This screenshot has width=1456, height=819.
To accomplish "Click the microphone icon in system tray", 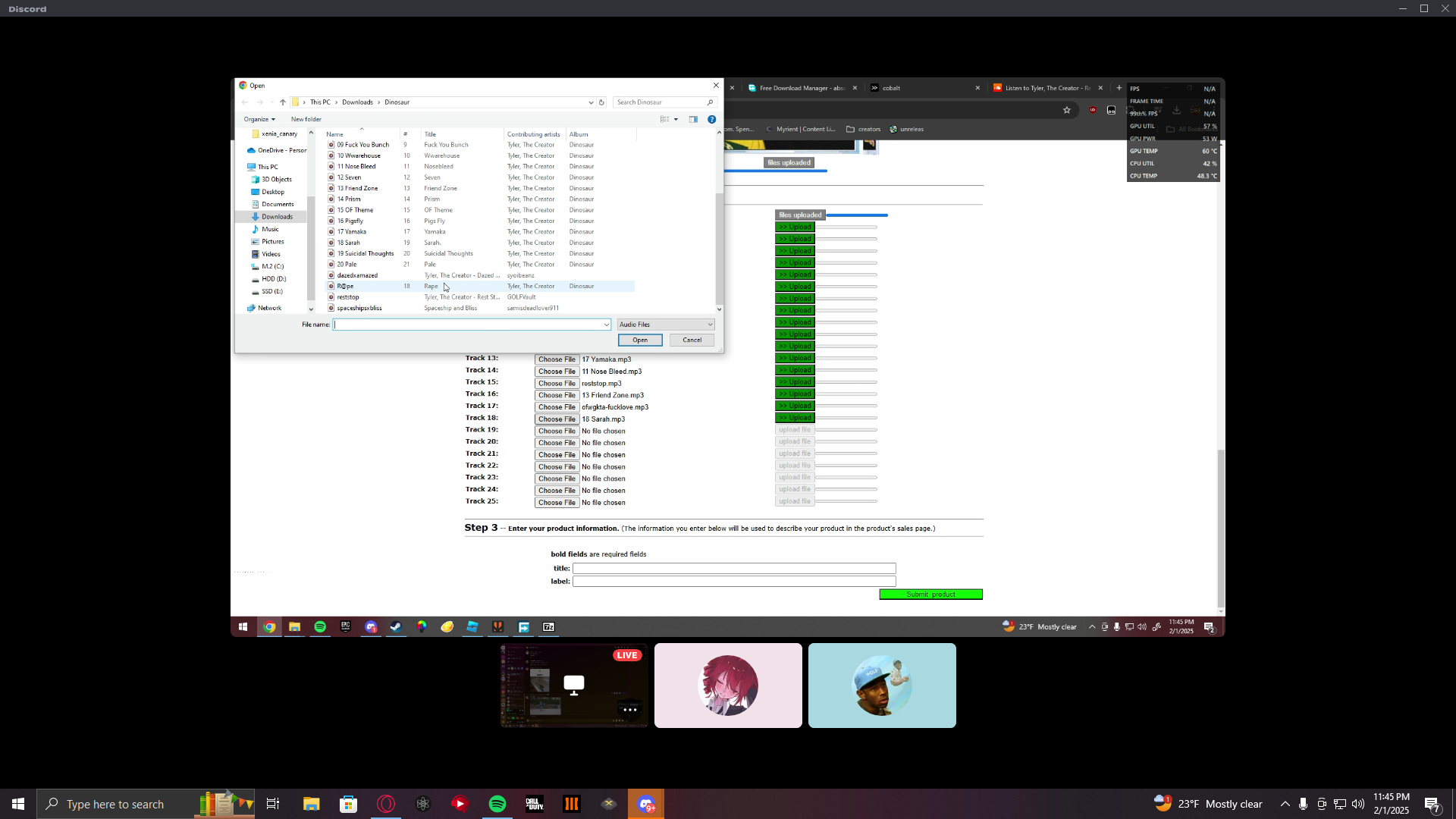I will (1302, 804).
